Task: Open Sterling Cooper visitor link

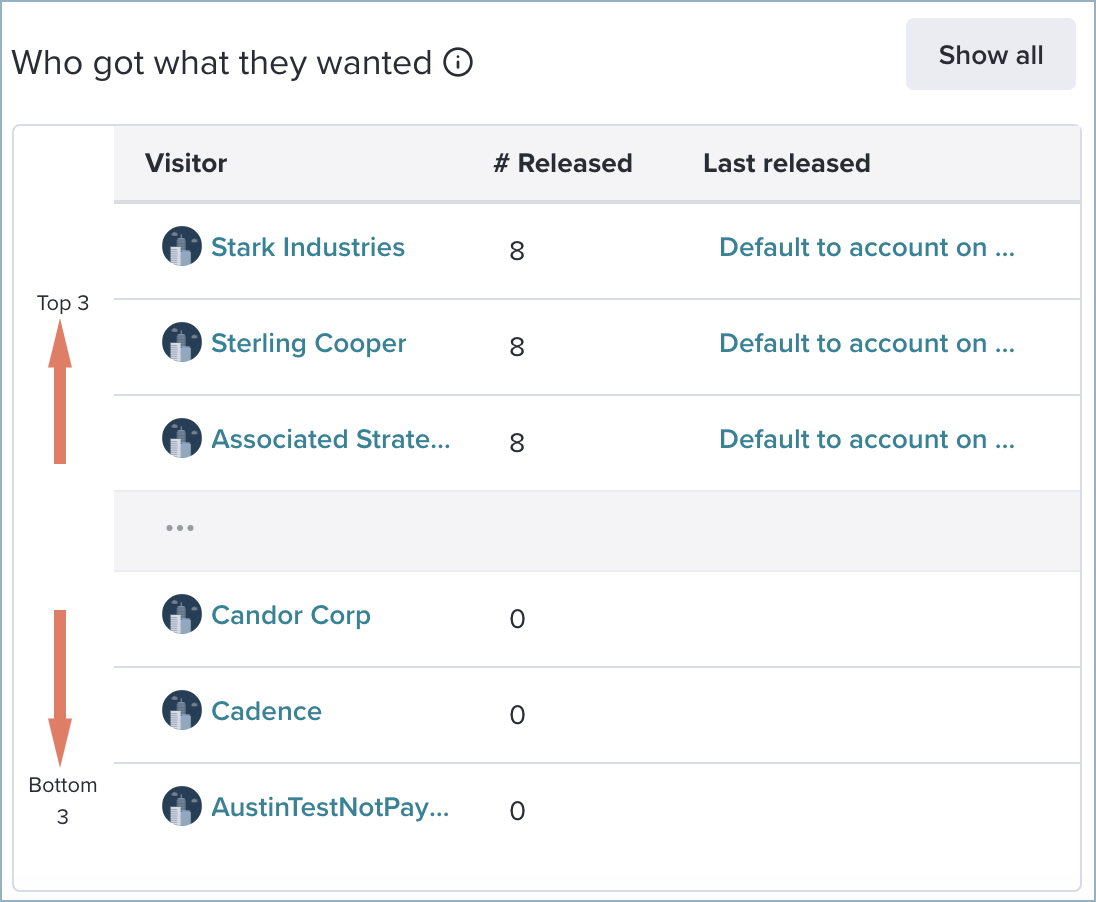Action: tap(308, 343)
